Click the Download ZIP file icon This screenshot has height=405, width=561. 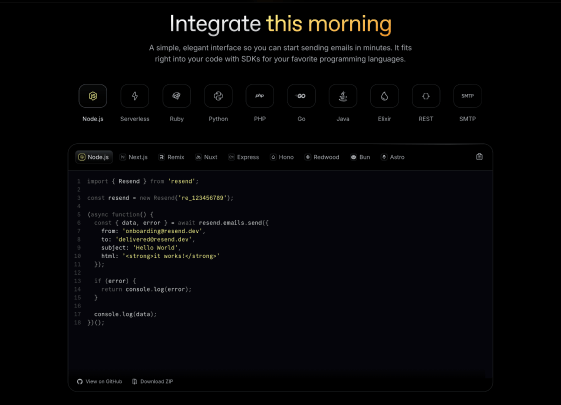click(135, 381)
